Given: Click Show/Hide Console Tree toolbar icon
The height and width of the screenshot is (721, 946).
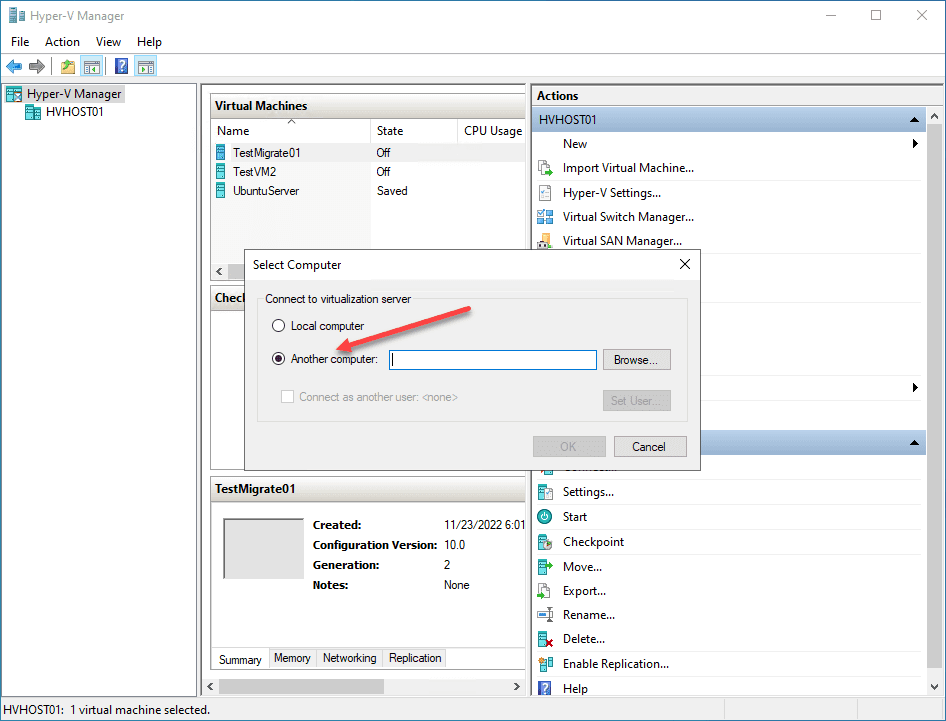Looking at the screenshot, I should click(92, 66).
